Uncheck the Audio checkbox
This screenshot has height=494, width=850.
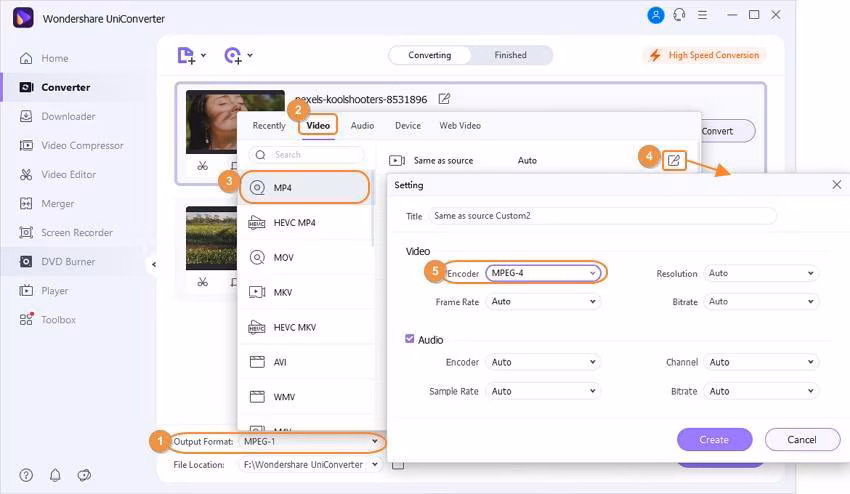click(x=410, y=339)
